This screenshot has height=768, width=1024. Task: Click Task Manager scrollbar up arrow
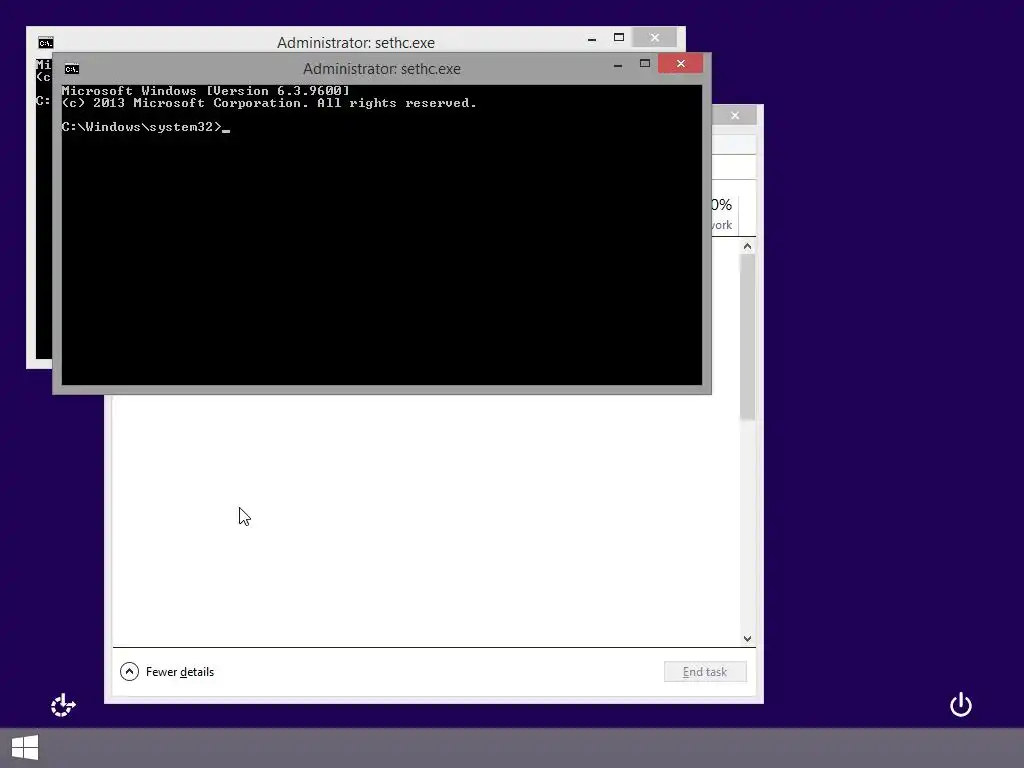[x=747, y=246]
